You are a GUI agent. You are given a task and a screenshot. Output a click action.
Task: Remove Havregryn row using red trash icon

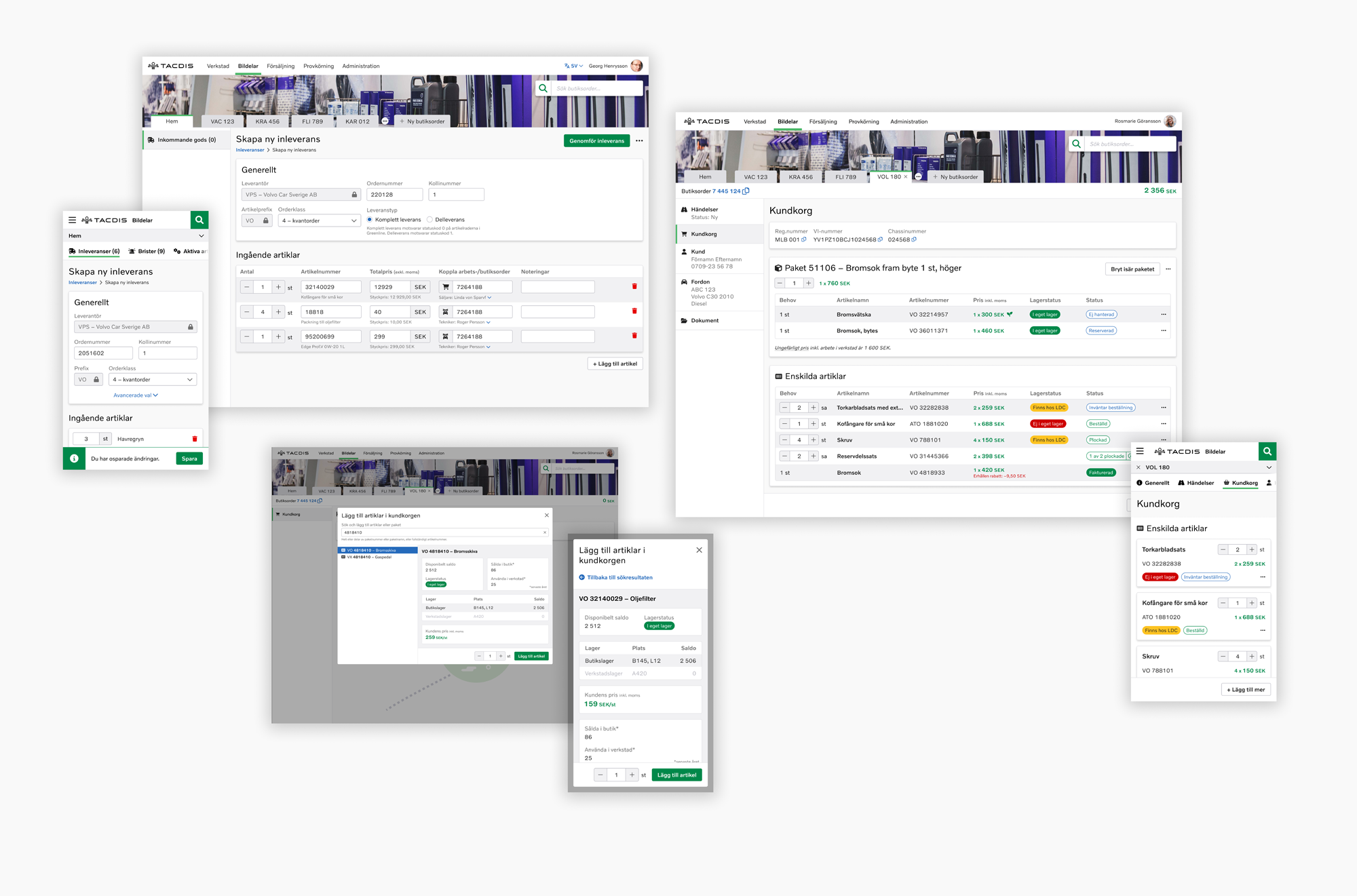pos(195,439)
